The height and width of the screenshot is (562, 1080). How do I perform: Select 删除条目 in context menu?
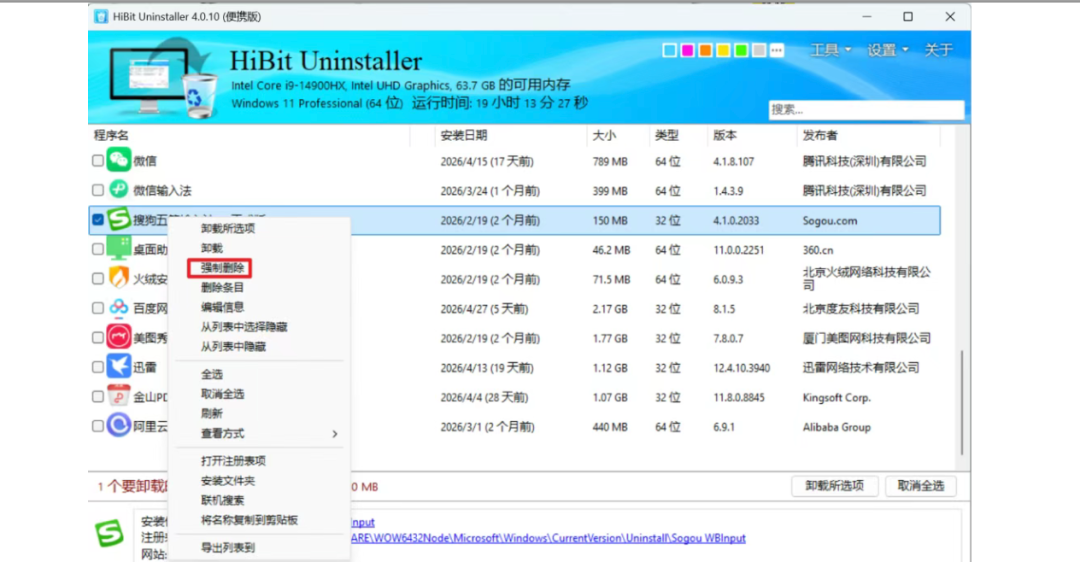click(222, 287)
